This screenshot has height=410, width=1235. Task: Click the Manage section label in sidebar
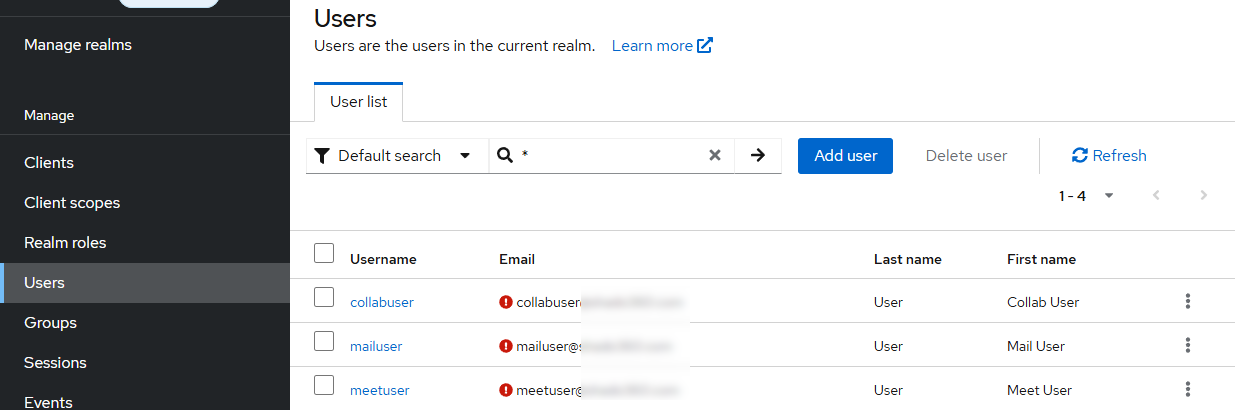[49, 116]
